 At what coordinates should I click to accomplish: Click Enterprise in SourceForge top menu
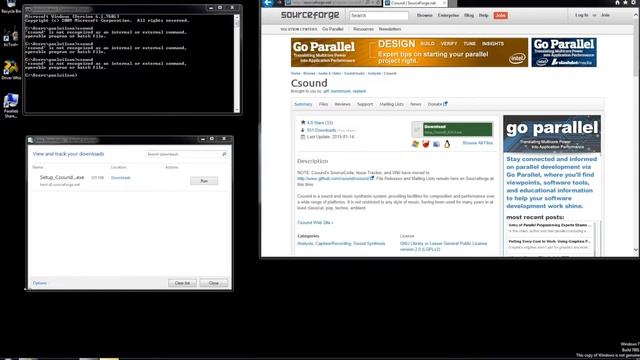pos(448,16)
